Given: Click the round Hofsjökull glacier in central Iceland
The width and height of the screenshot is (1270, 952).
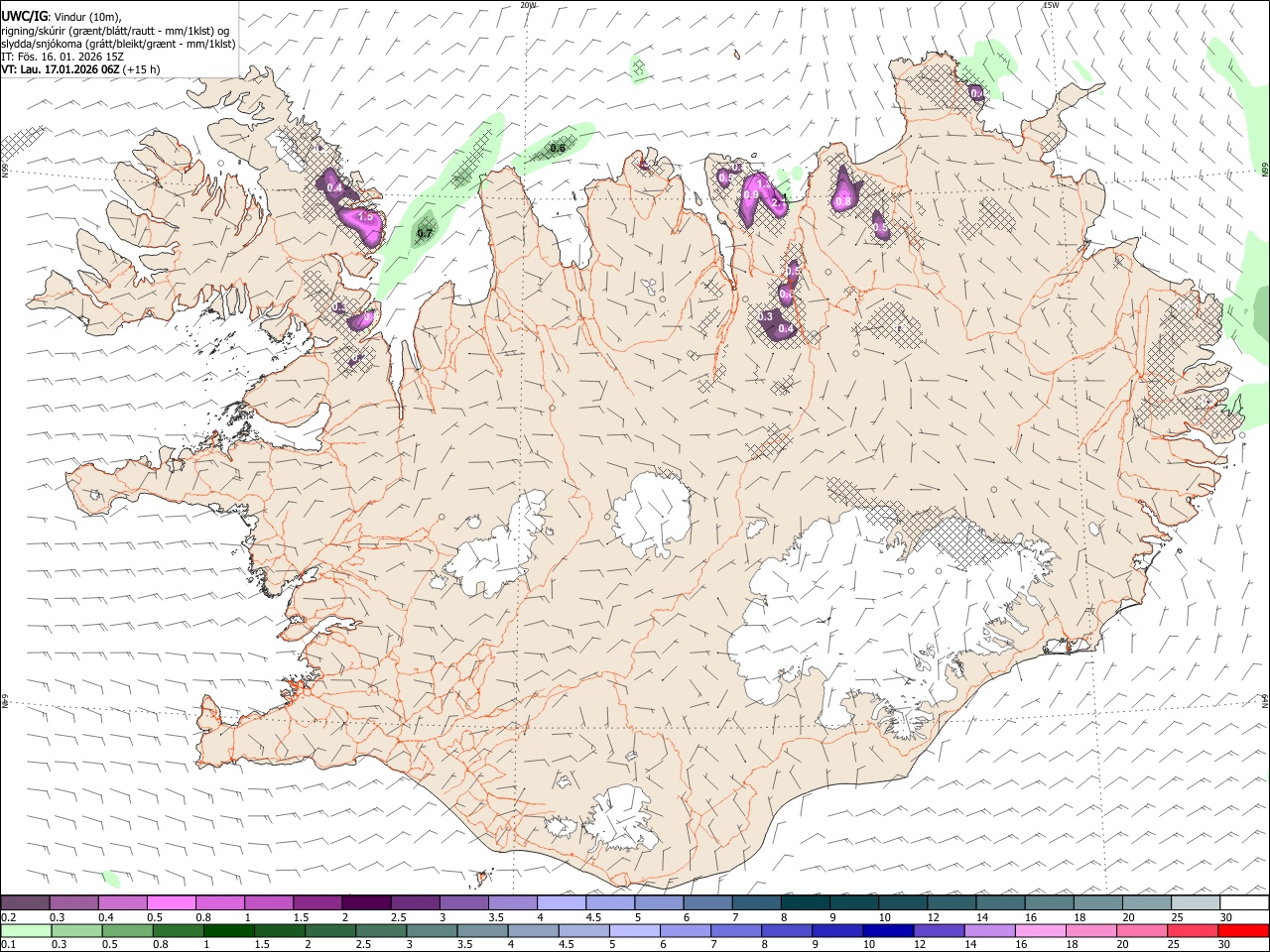Looking at the screenshot, I should [652, 515].
